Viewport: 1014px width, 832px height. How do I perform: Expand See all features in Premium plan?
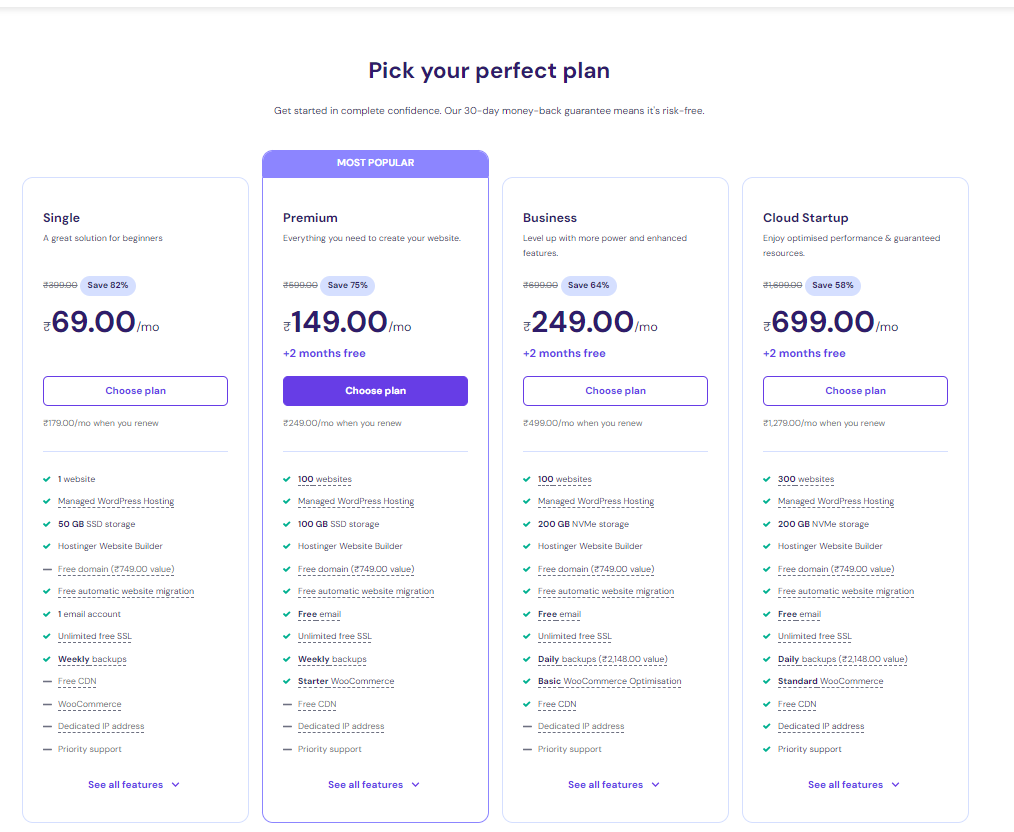[x=374, y=785]
